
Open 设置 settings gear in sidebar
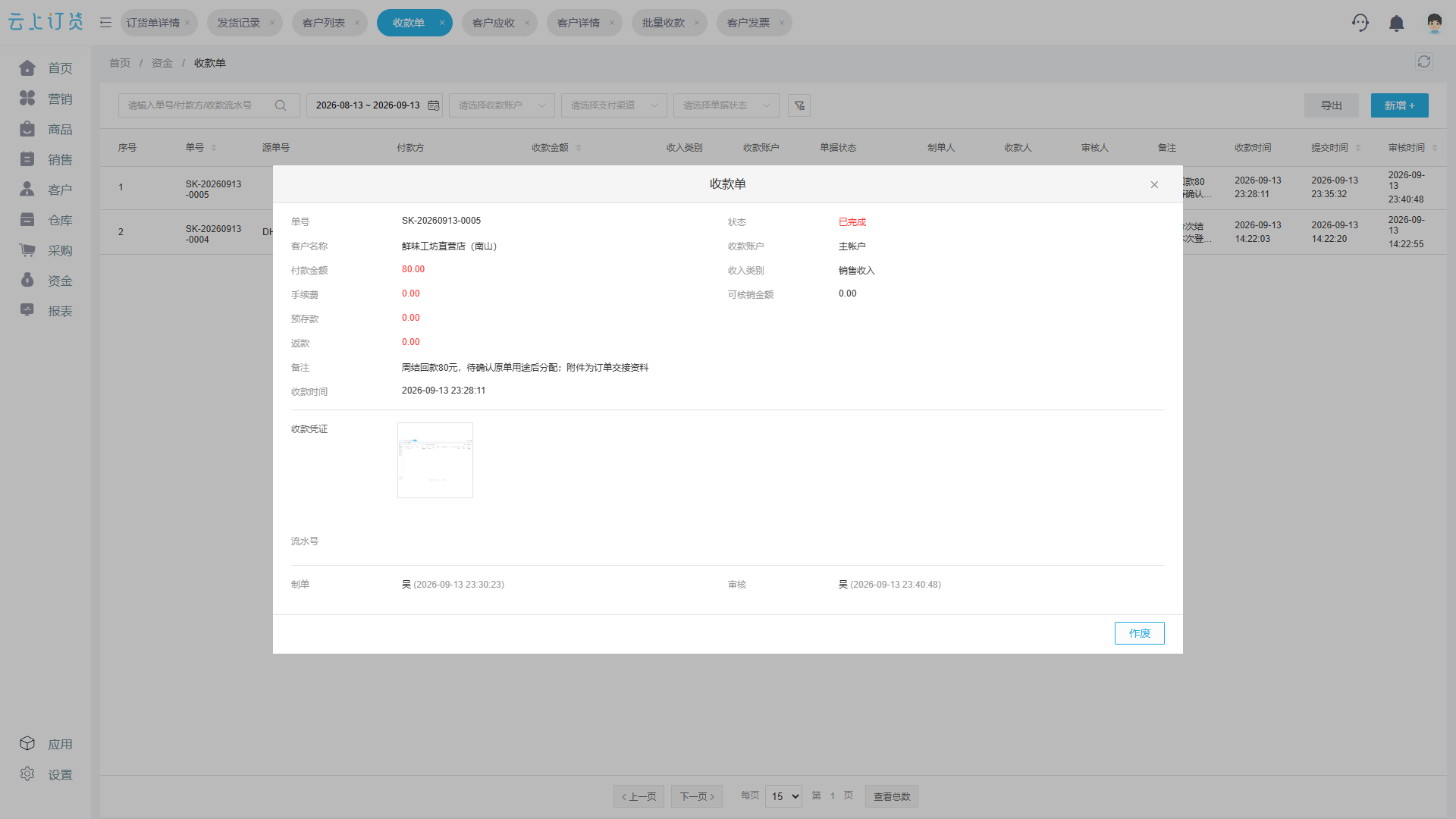coord(46,774)
